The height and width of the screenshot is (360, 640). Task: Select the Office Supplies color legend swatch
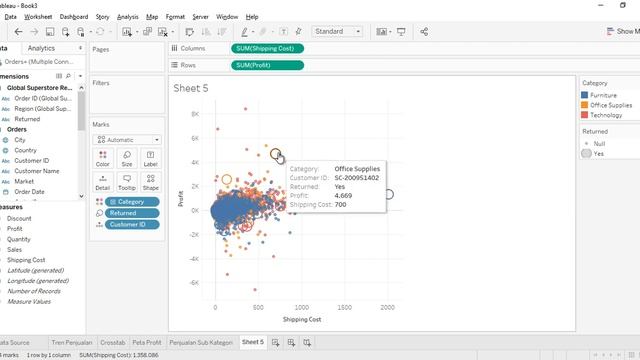point(584,105)
